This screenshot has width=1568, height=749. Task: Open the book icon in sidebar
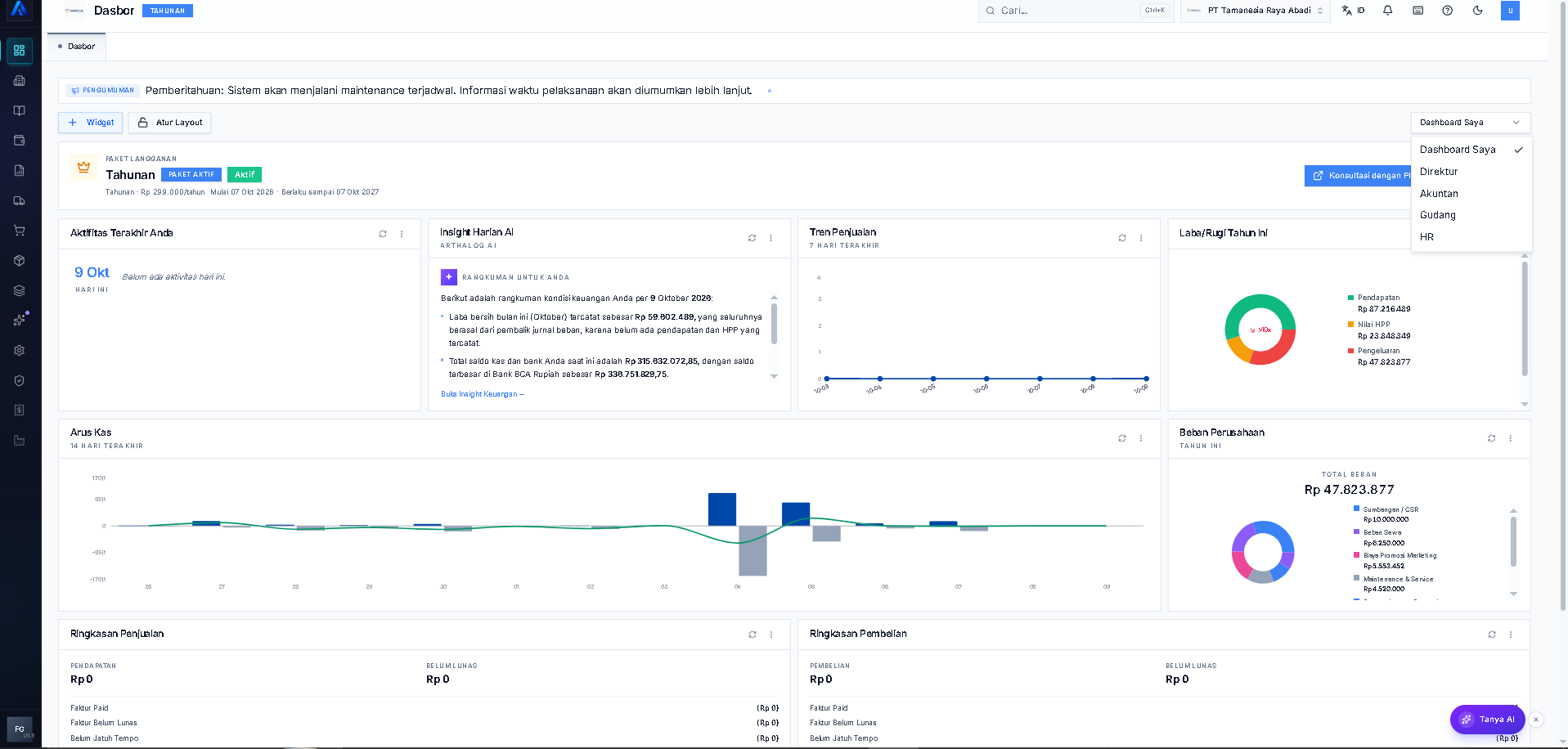click(20, 110)
